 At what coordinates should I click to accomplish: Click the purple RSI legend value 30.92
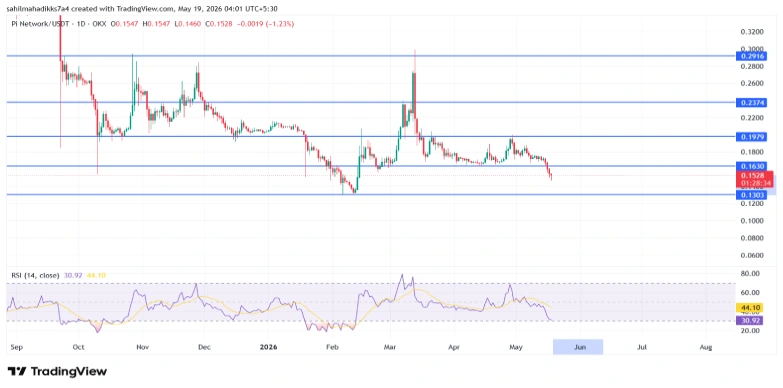pos(74,275)
